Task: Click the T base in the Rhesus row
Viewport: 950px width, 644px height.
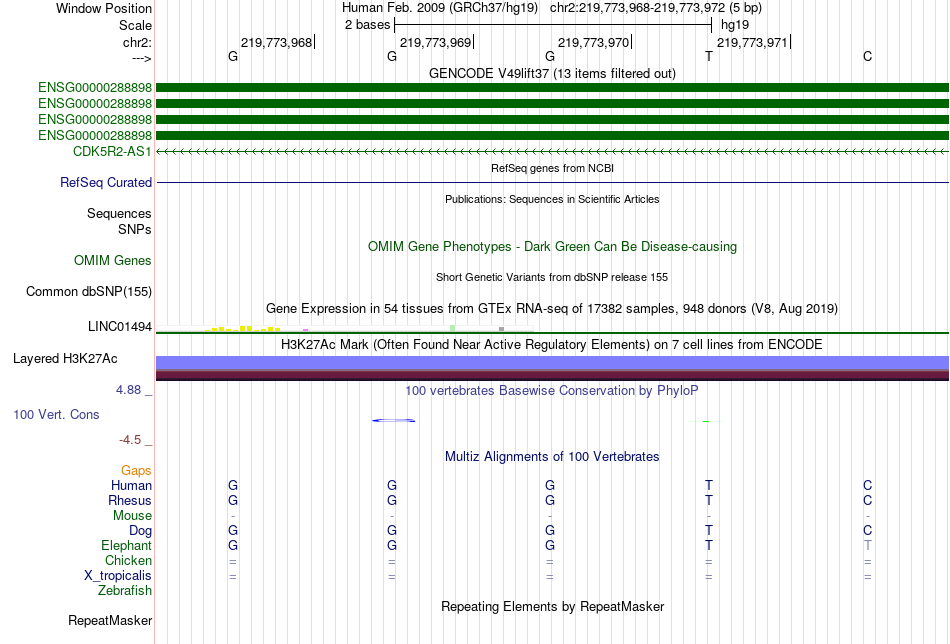Action: pos(709,500)
